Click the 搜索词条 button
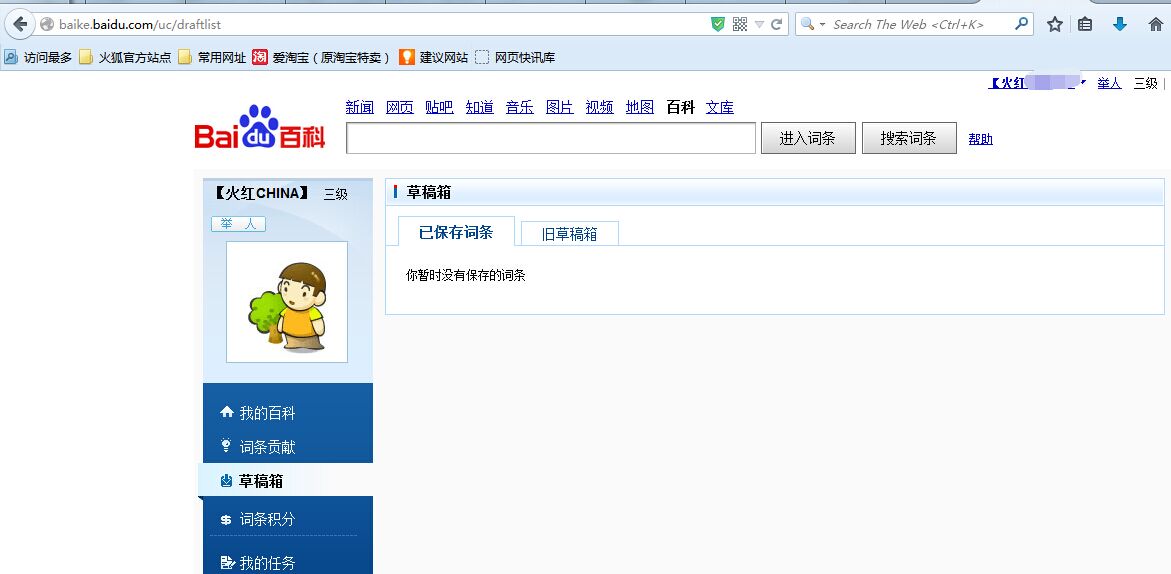The image size is (1171, 574). [909, 138]
